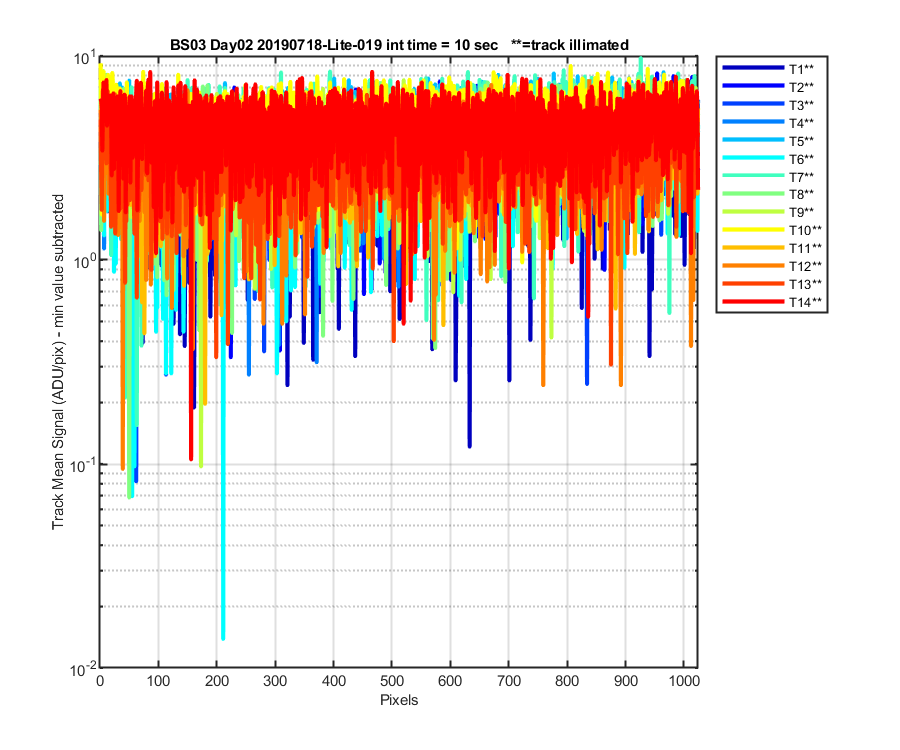Click the y-axis tick label 10^-2
Image resolution: width=900 pixels, height=750 pixels.
tap(83, 669)
